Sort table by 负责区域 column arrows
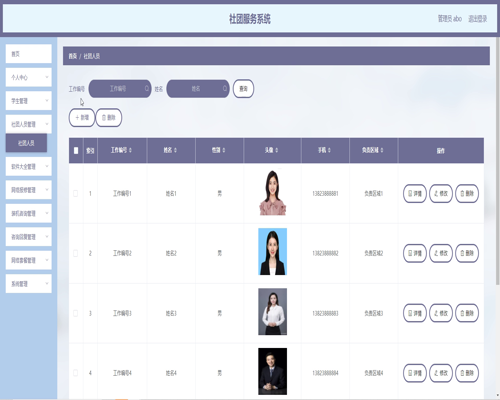Viewport: 500px width, 400px height. pyautogui.click(x=382, y=150)
